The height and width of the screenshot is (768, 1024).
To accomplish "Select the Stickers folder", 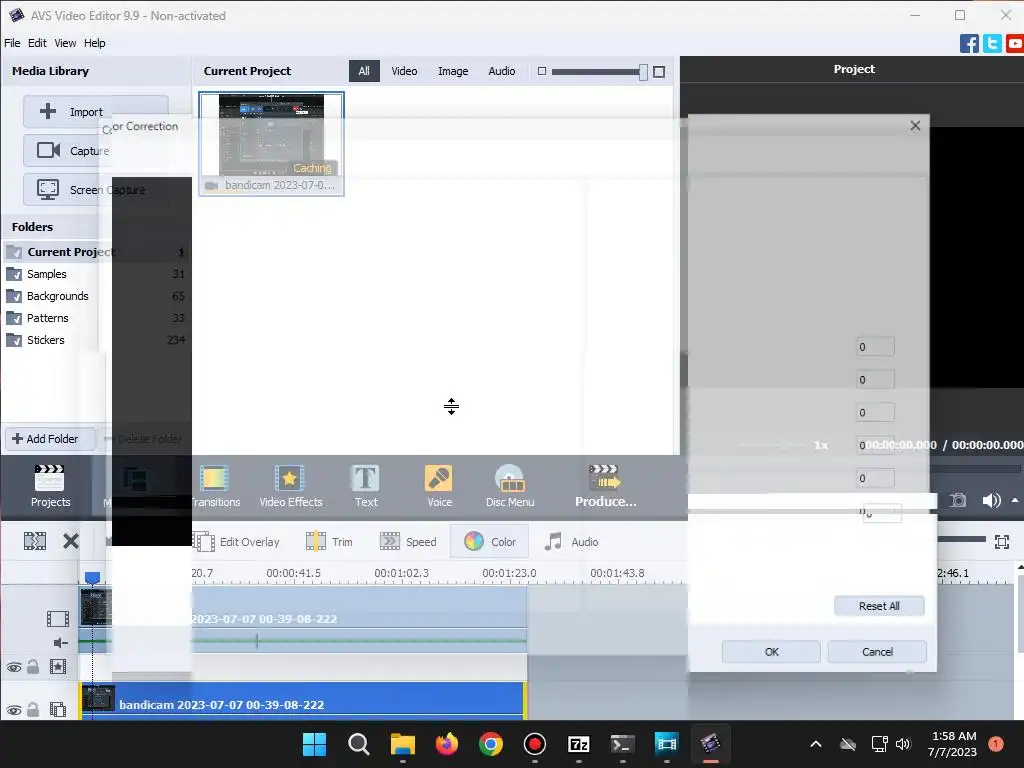I will point(96,340).
